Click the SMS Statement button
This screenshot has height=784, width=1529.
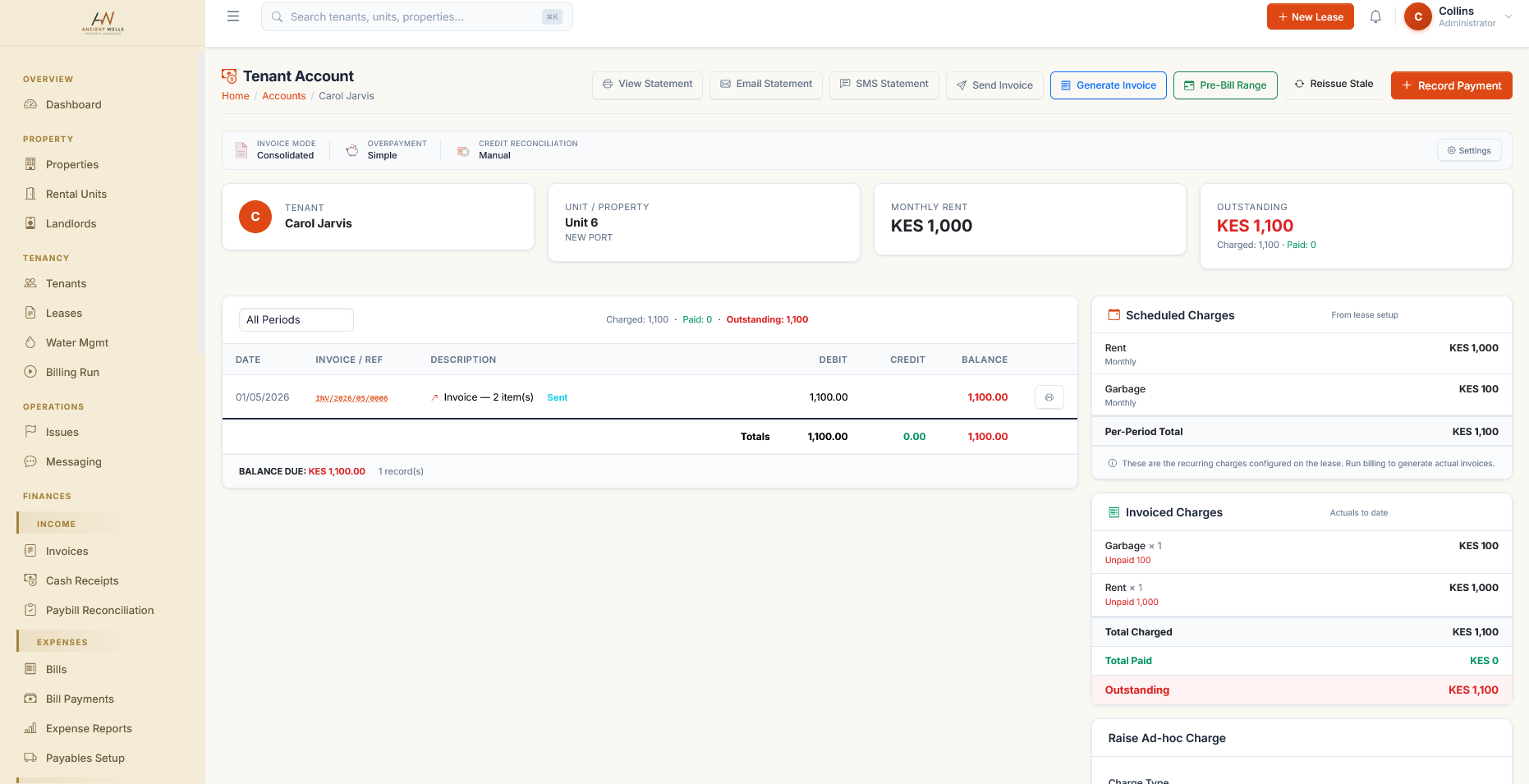click(884, 85)
